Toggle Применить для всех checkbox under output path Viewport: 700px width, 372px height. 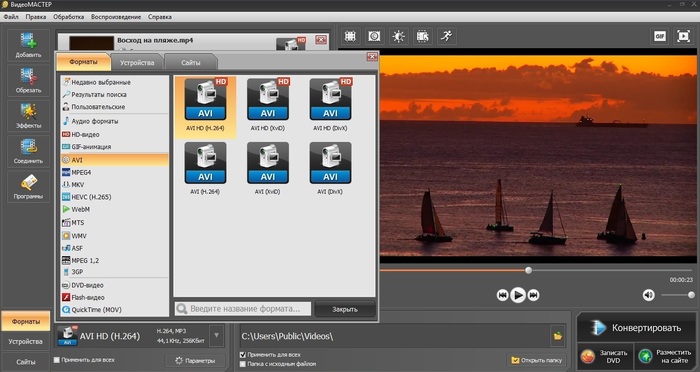coord(243,355)
